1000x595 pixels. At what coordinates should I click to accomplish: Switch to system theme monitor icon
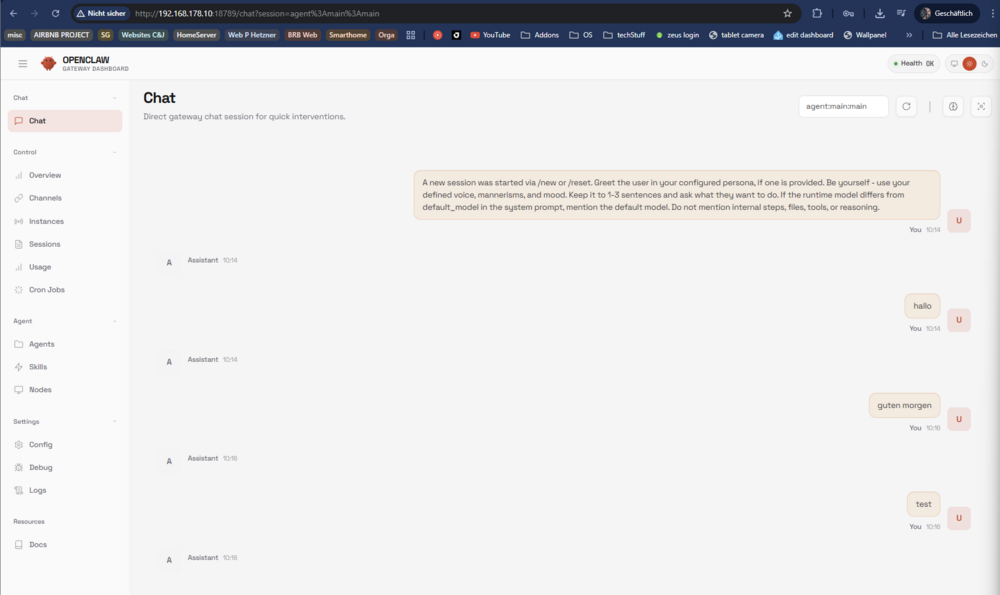(x=954, y=63)
